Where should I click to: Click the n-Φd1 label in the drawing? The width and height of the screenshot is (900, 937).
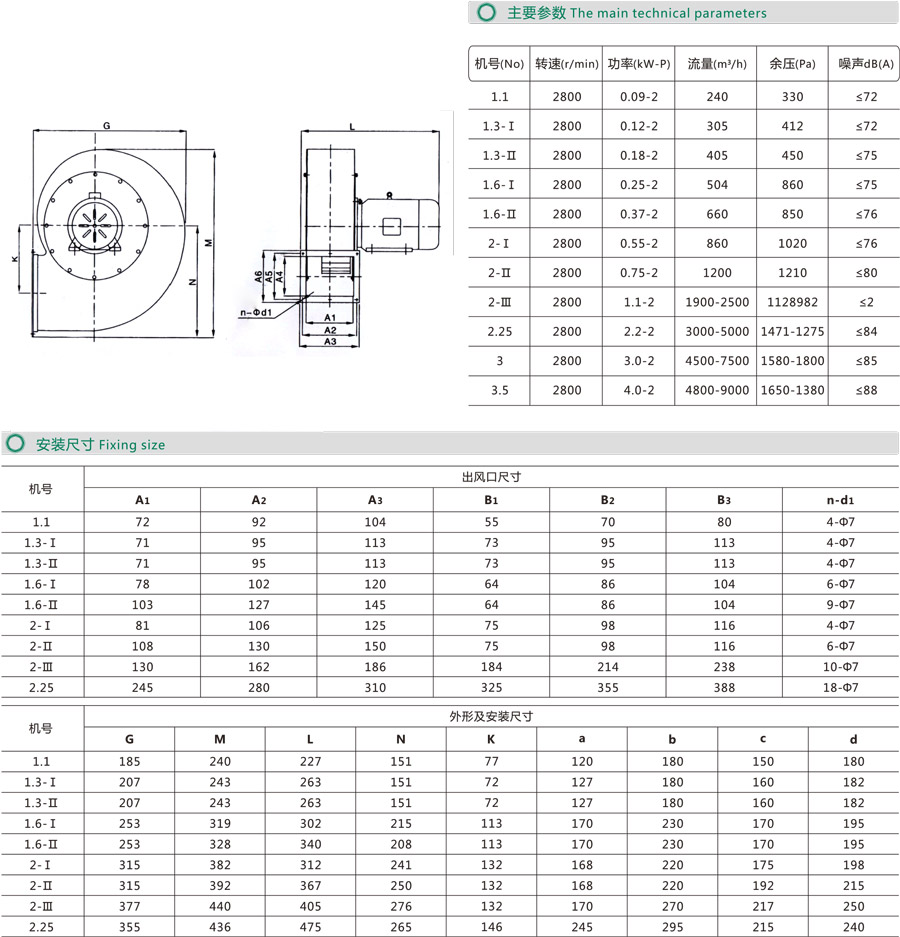point(256,312)
